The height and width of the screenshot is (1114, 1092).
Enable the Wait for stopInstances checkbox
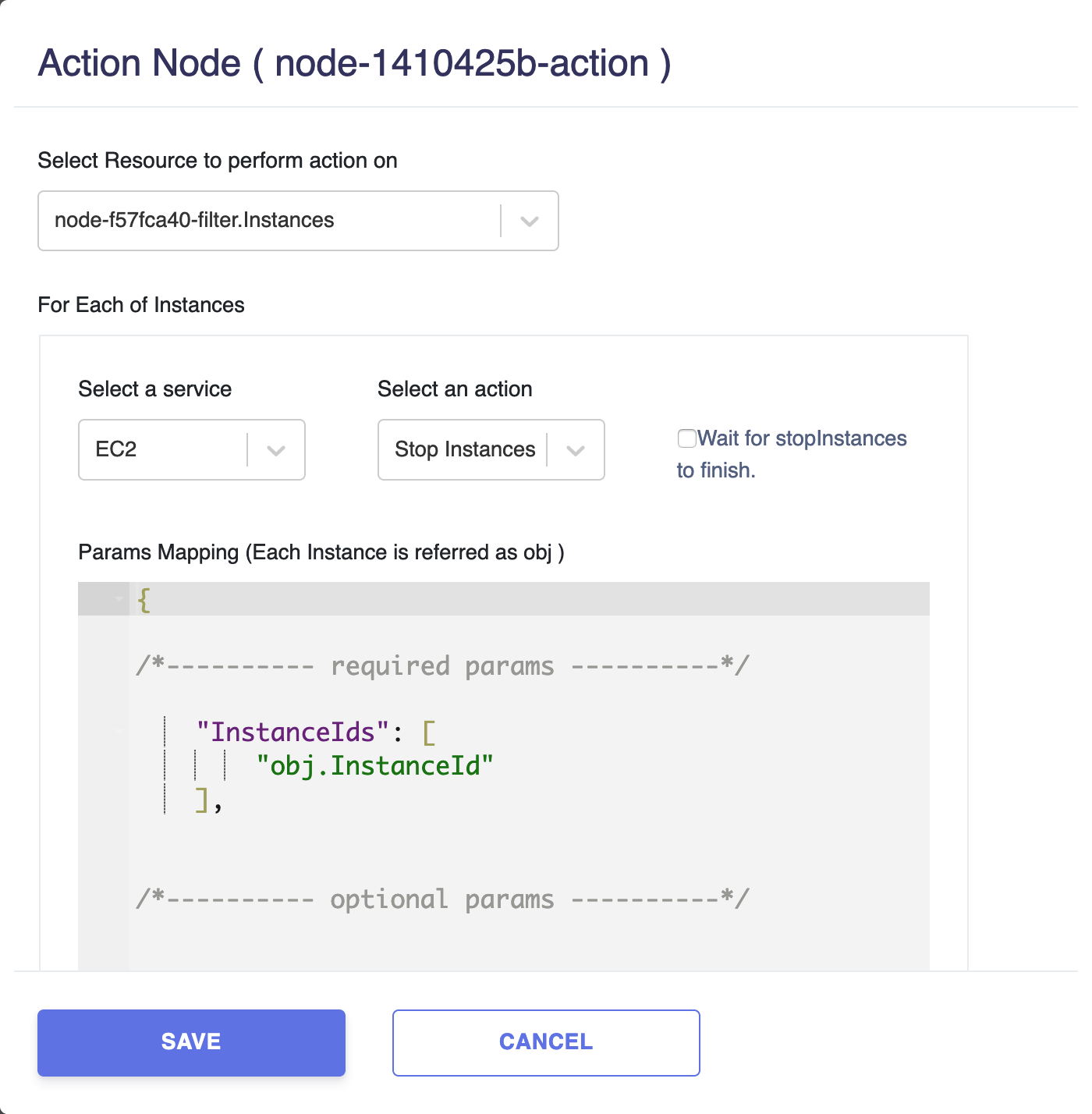coord(686,438)
